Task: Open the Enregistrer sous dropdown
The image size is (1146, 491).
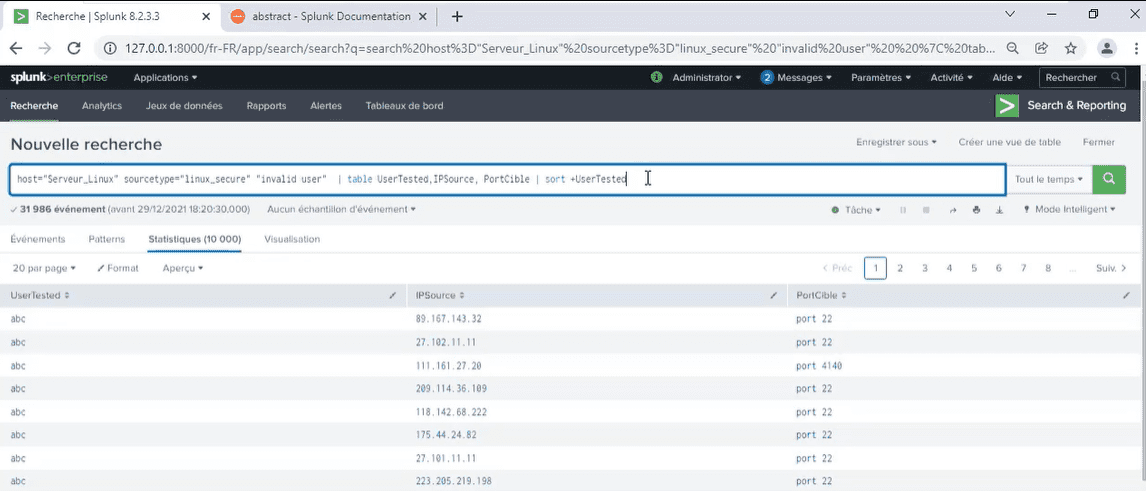Action: [x=896, y=142]
